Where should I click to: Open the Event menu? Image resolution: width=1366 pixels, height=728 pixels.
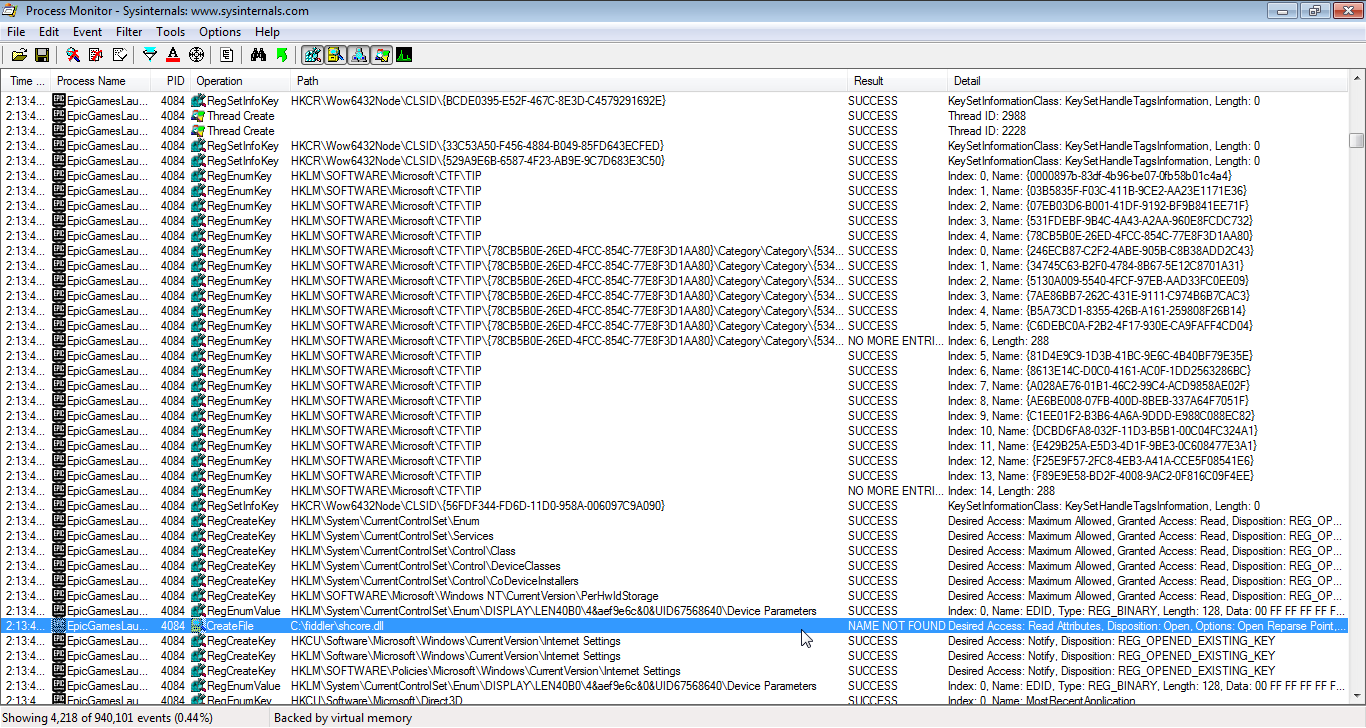pos(87,32)
